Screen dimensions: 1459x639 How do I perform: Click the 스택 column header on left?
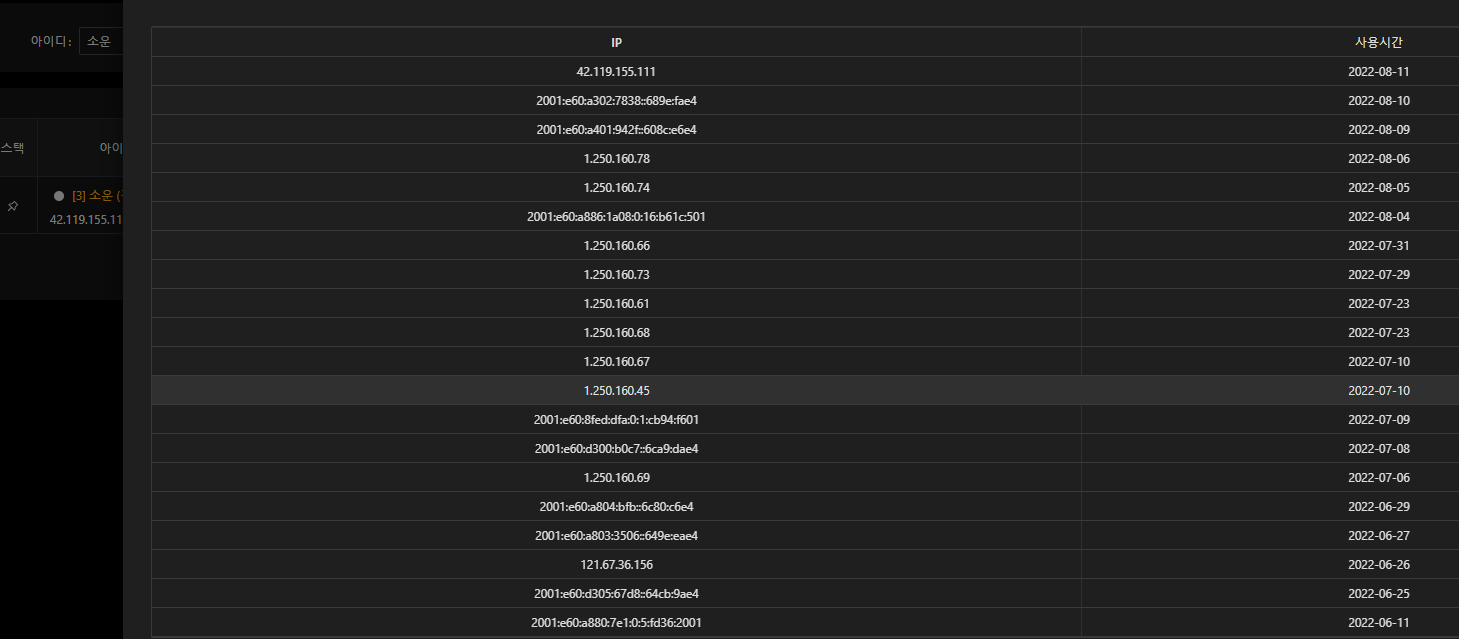(x=12, y=147)
